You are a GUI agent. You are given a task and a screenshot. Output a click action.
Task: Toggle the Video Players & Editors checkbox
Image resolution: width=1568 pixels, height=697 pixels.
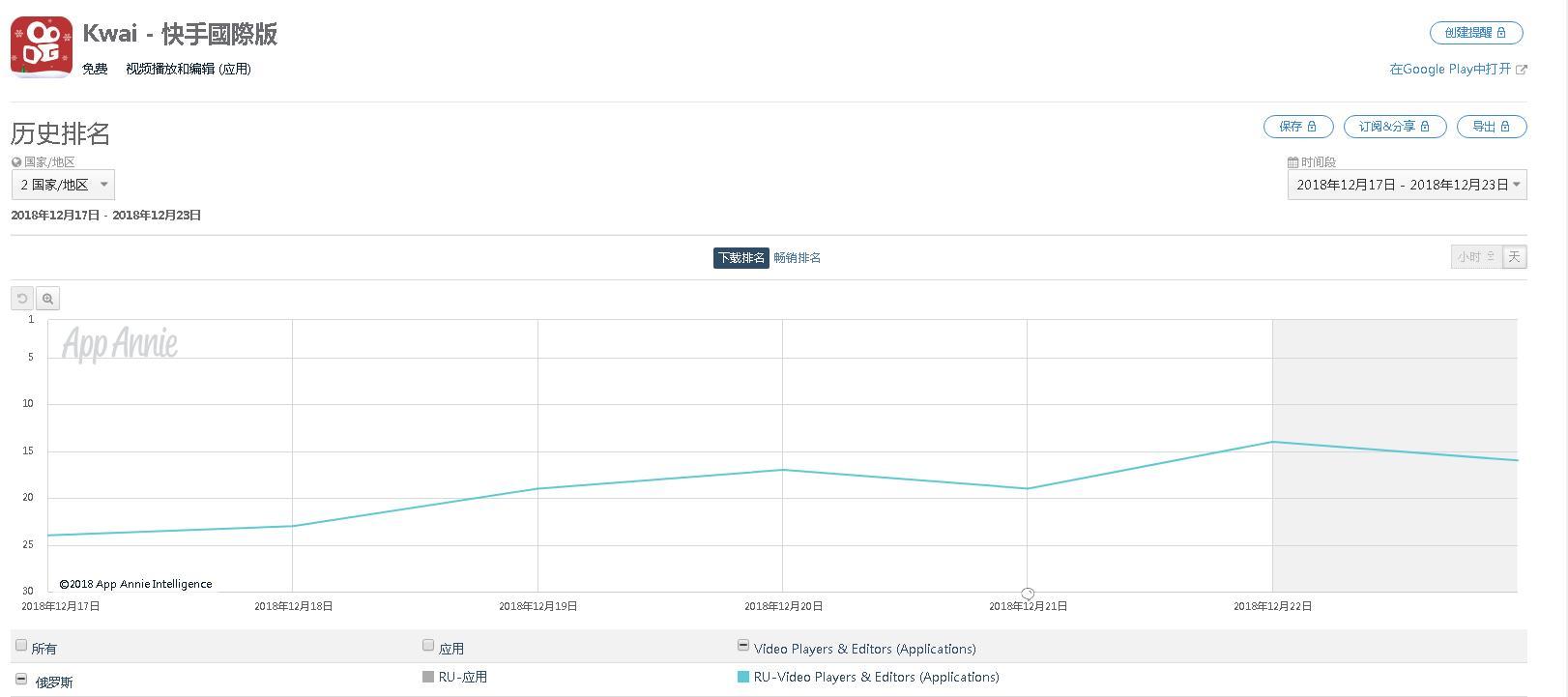click(x=743, y=645)
